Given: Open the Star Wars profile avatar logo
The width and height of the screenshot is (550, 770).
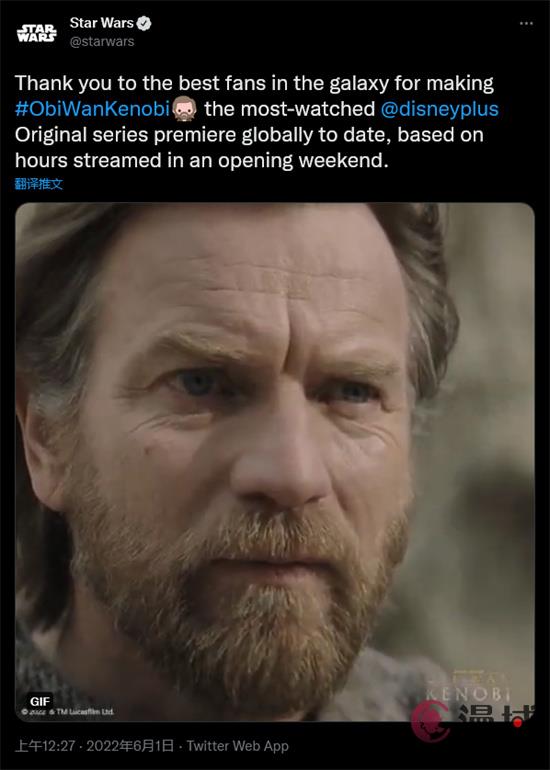Looking at the screenshot, I should pyautogui.click(x=37, y=33).
